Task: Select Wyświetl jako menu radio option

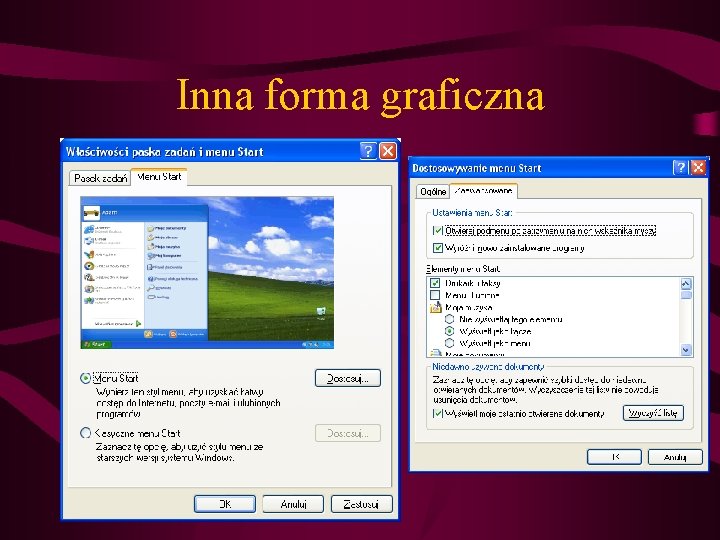Action: point(450,343)
